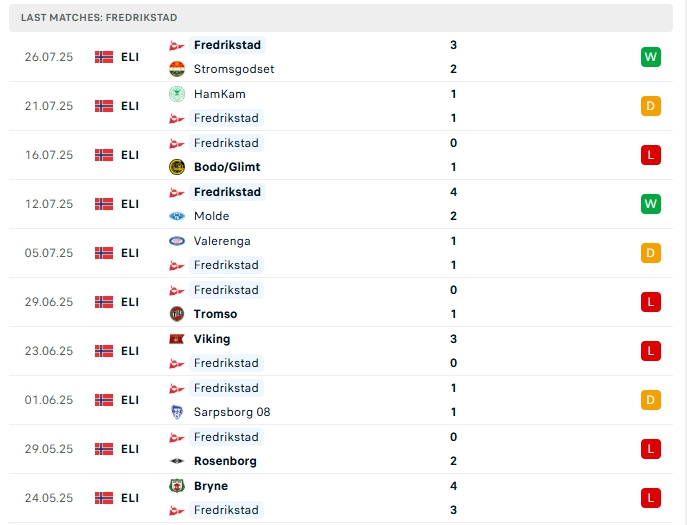Open the Sarpsborg 08 team link
The image size is (687, 525).
232,412
